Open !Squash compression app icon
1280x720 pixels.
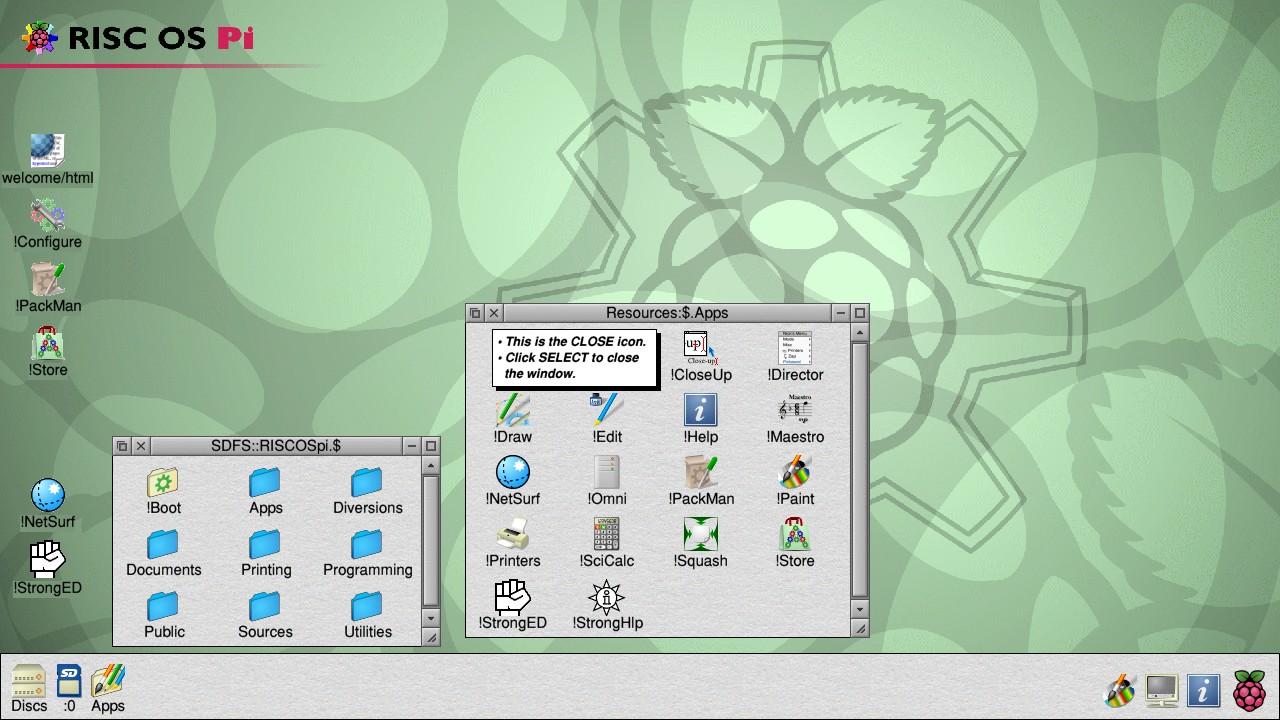click(700, 536)
